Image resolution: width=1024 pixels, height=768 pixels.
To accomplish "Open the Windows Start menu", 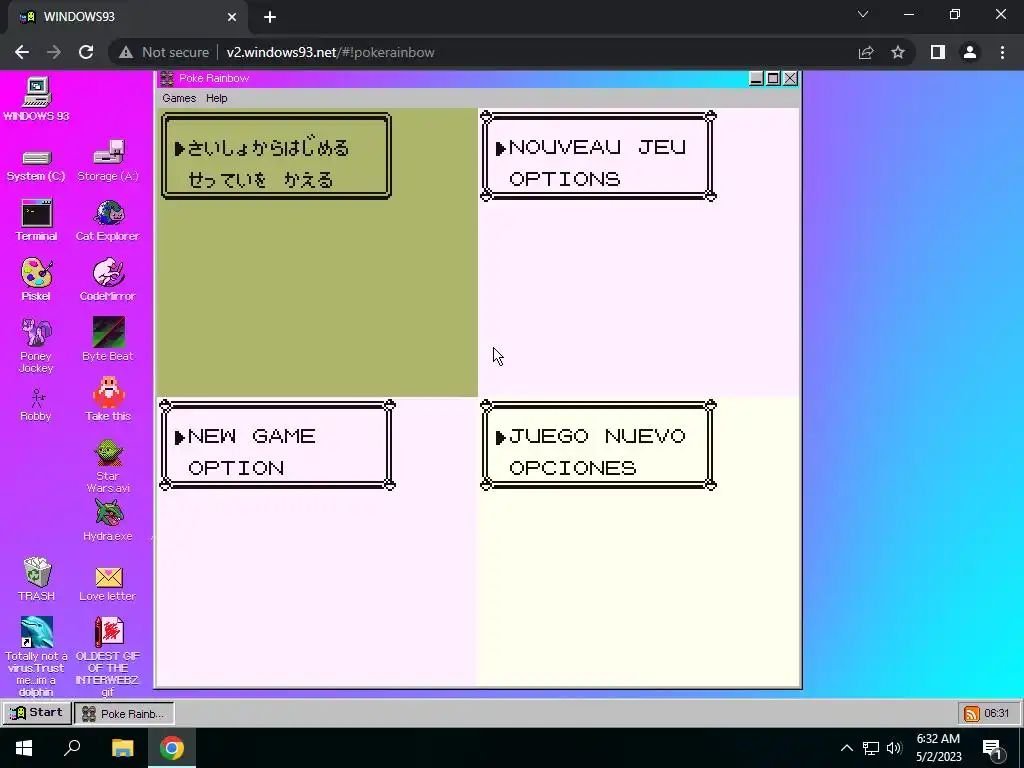I will [x=24, y=748].
